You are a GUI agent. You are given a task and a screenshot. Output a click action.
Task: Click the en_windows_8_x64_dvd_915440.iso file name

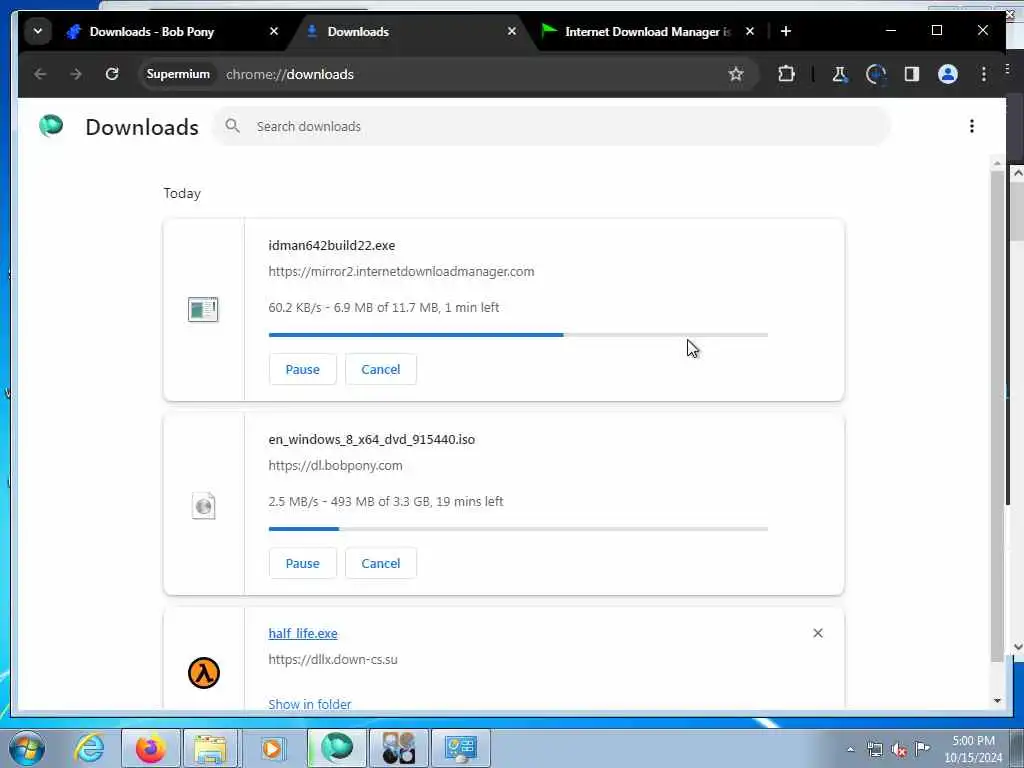point(372,440)
